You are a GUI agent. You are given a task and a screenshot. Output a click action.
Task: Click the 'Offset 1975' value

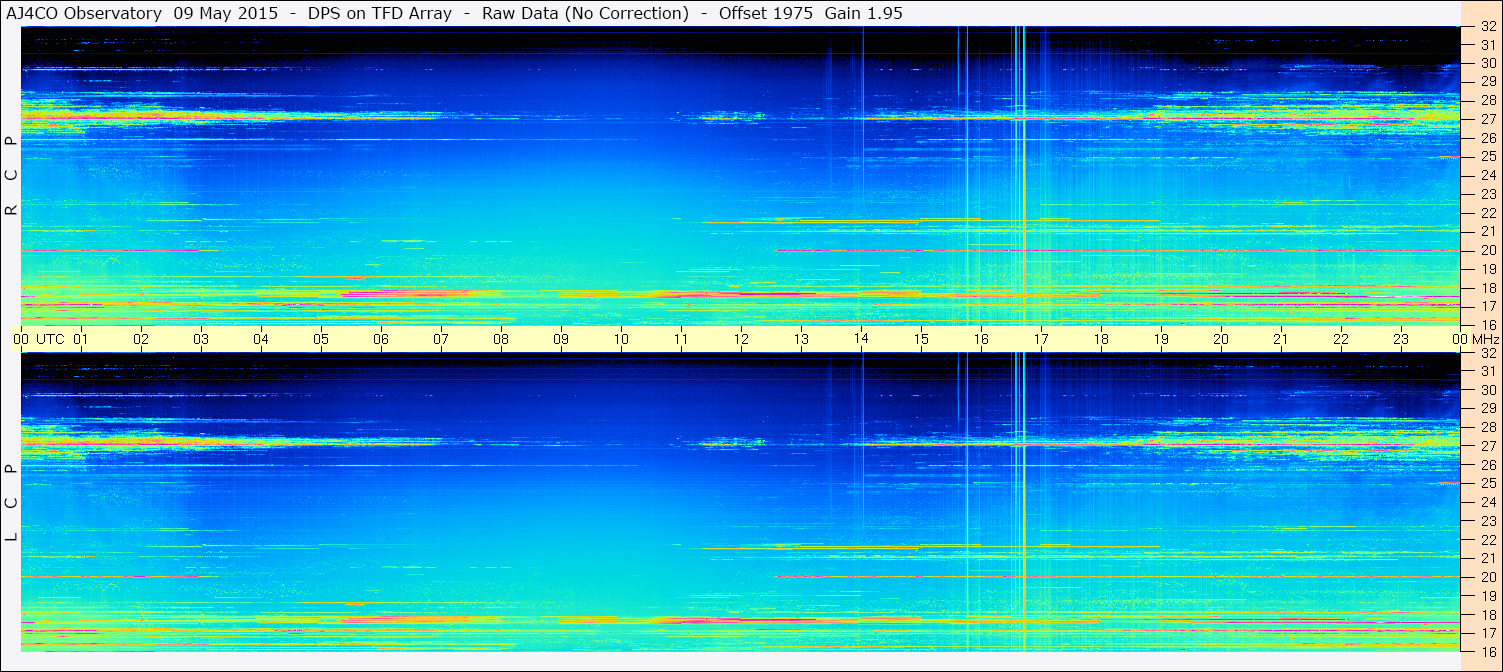tap(766, 13)
